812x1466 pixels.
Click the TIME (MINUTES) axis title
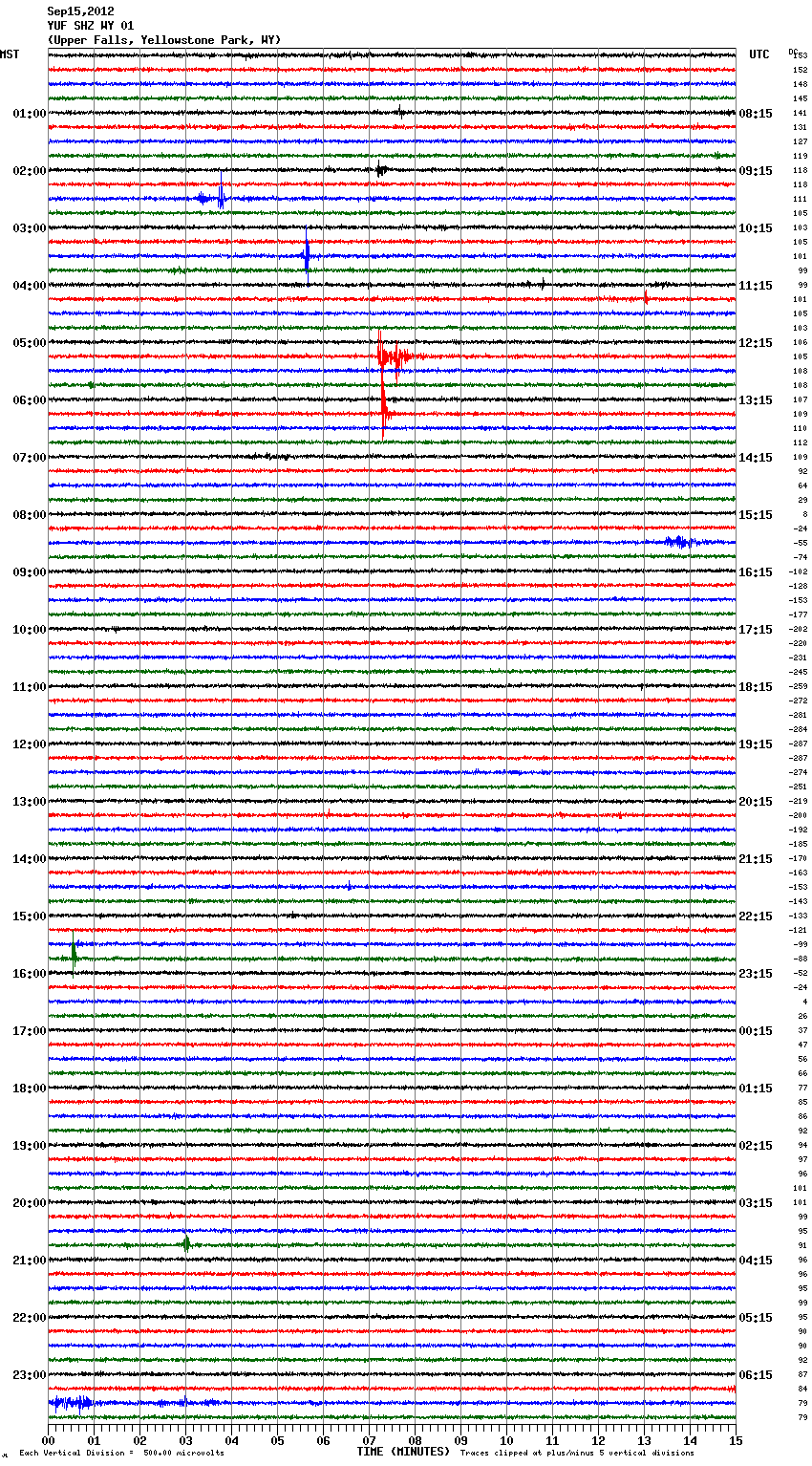[403, 1452]
